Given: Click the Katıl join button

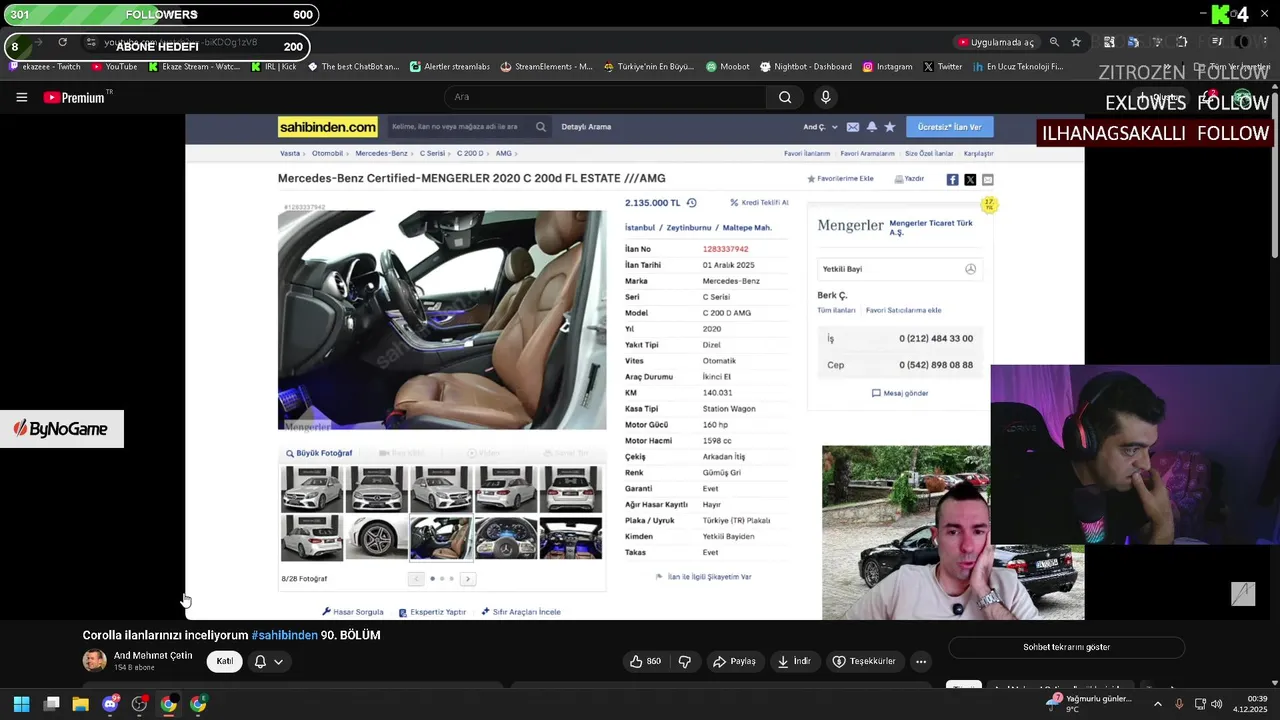Looking at the screenshot, I should (225, 661).
